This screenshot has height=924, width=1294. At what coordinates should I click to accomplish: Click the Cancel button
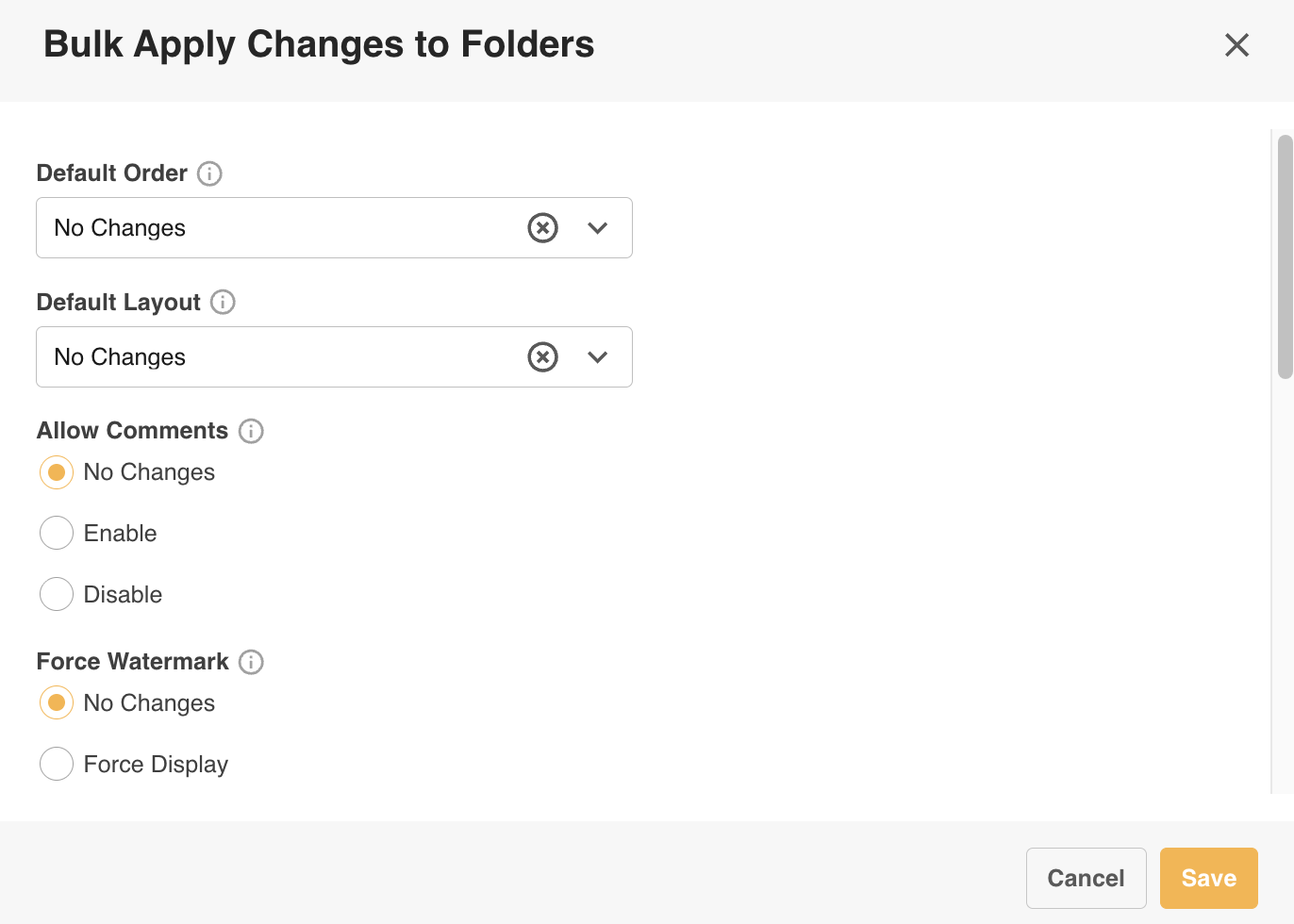pyautogui.click(x=1087, y=878)
